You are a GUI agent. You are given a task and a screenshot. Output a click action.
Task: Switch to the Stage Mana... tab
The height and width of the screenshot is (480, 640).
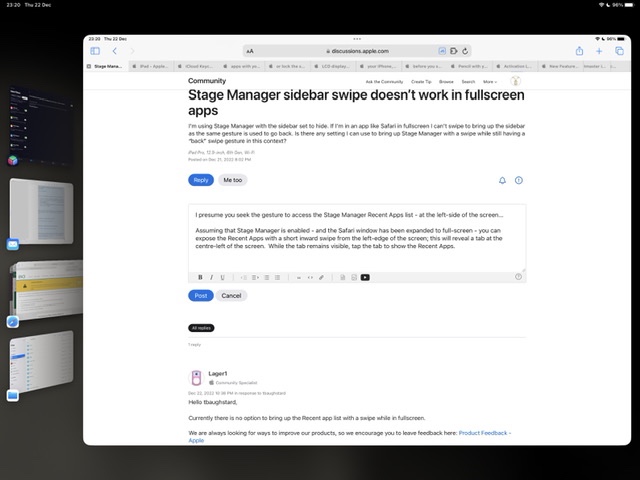tap(108, 66)
